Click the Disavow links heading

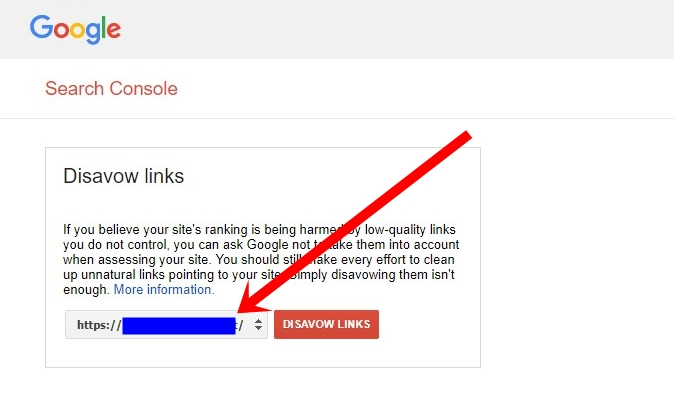[123, 176]
